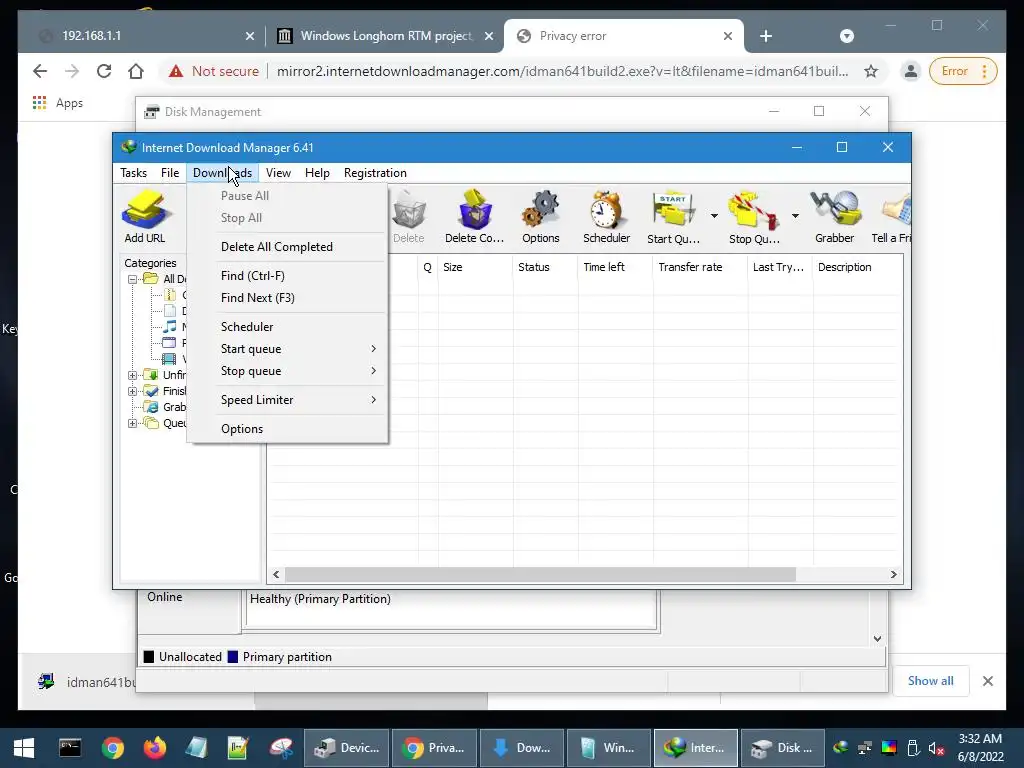The height and width of the screenshot is (768, 1024).
Task: Click the browser back arrow
Action: click(x=40, y=71)
